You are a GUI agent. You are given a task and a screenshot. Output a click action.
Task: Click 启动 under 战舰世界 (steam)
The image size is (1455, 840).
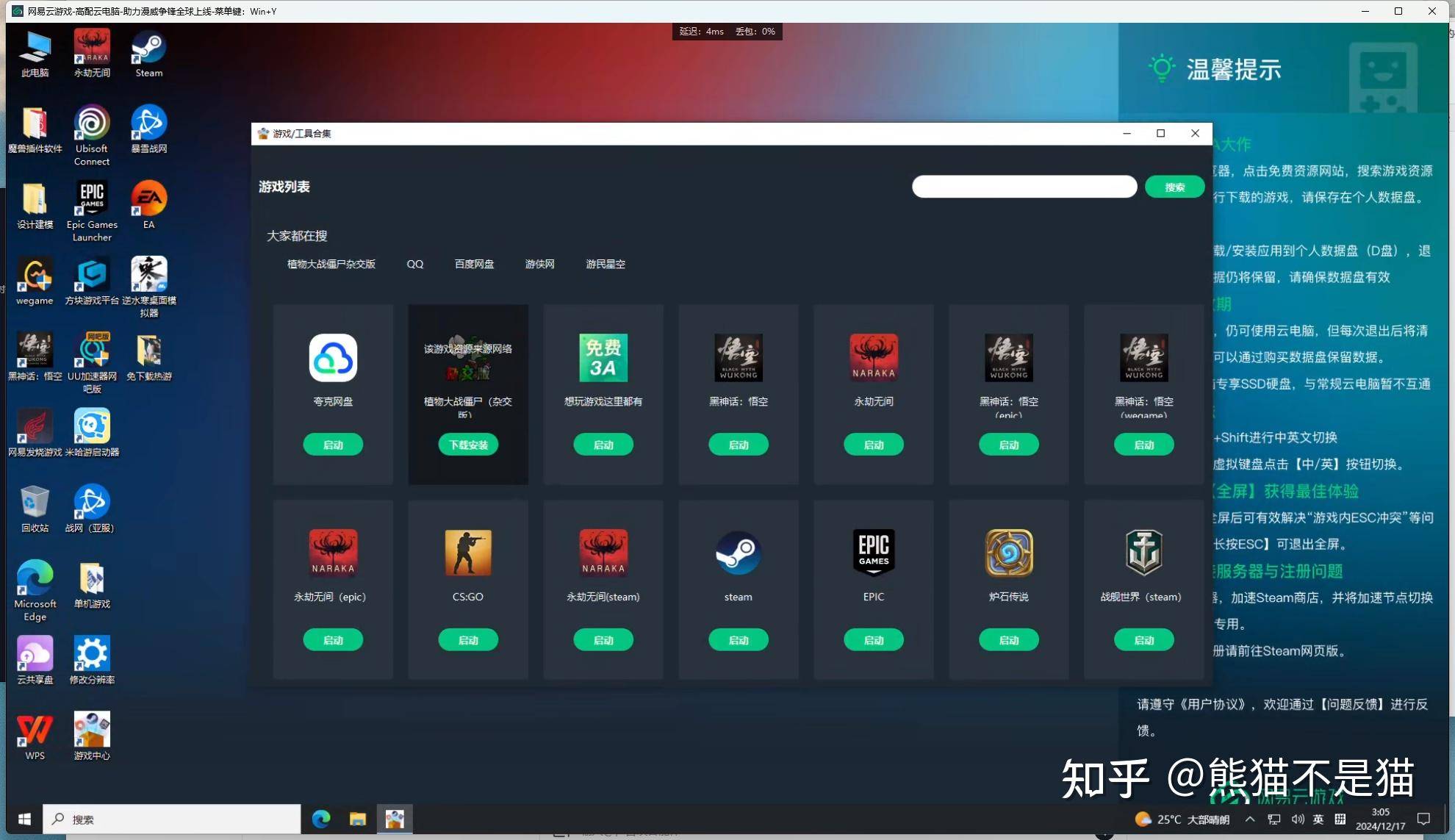point(1143,640)
